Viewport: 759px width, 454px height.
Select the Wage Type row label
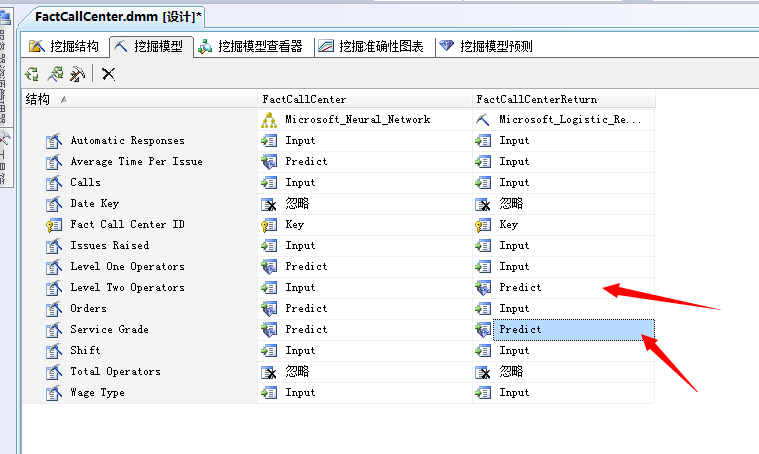coord(97,393)
